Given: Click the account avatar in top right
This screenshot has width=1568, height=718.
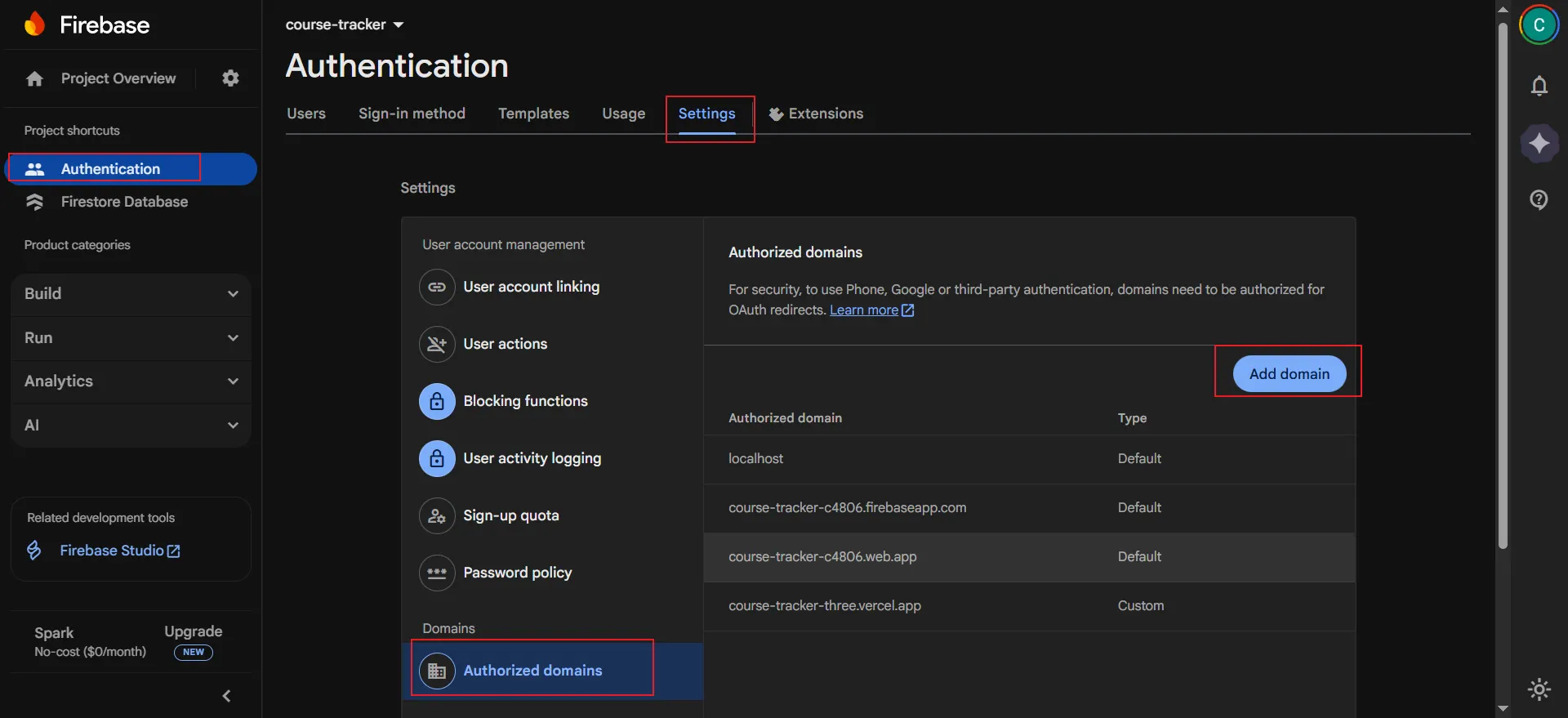Looking at the screenshot, I should pyautogui.click(x=1539, y=25).
